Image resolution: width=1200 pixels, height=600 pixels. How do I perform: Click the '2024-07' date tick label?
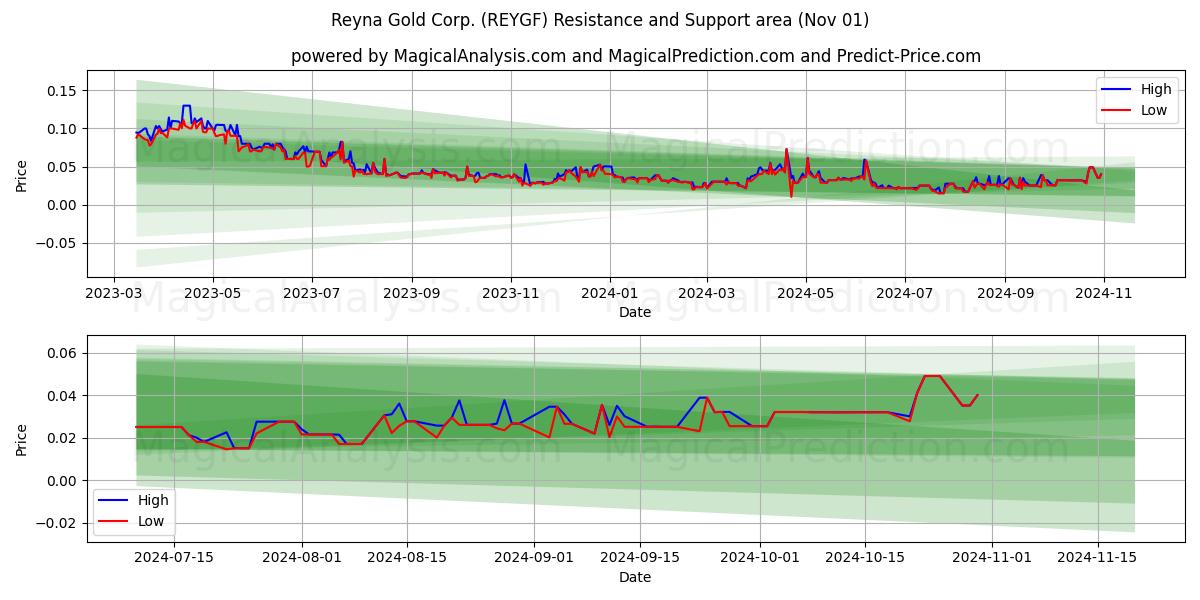(905, 294)
